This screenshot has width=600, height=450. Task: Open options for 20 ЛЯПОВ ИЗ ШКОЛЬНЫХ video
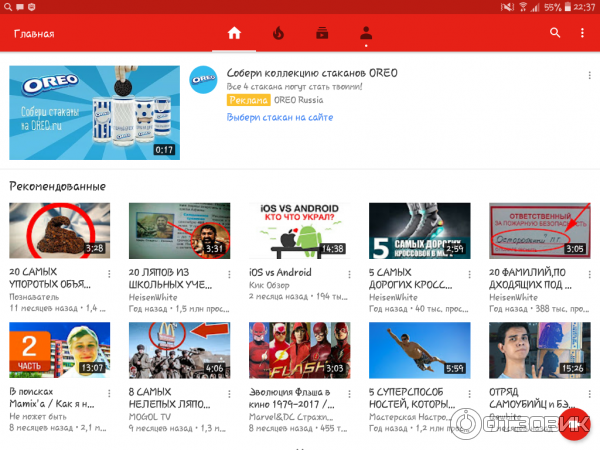[229, 273]
